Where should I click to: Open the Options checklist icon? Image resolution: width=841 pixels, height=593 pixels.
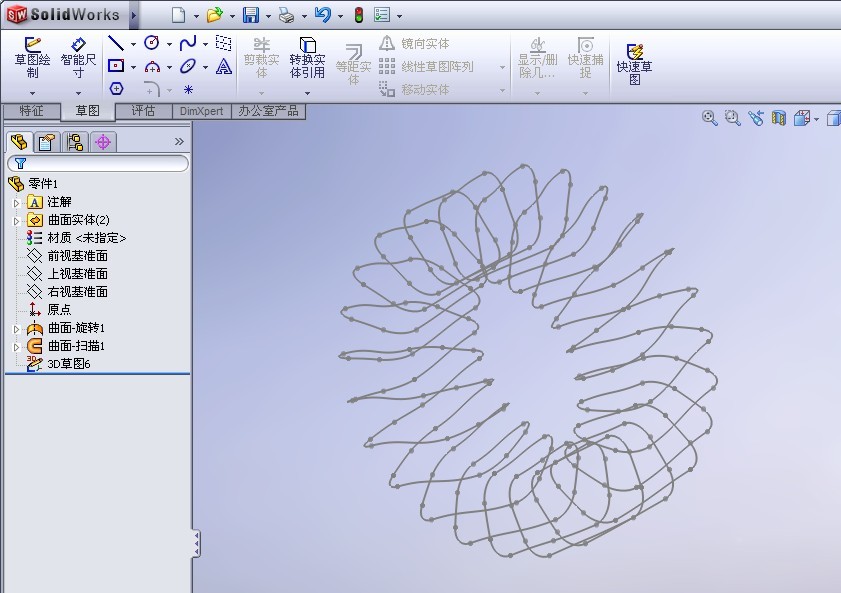(x=382, y=15)
